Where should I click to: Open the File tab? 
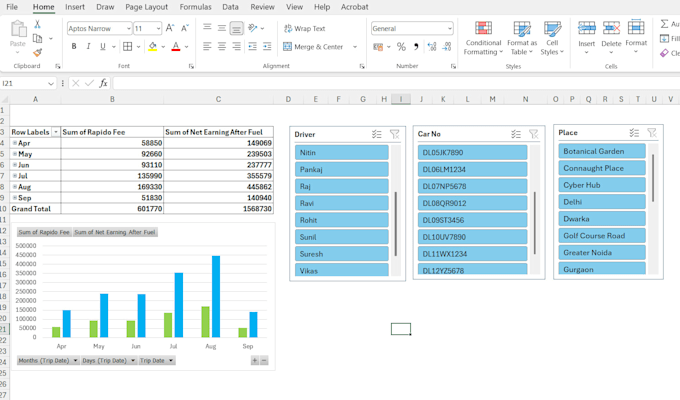pyautogui.click(x=12, y=7)
